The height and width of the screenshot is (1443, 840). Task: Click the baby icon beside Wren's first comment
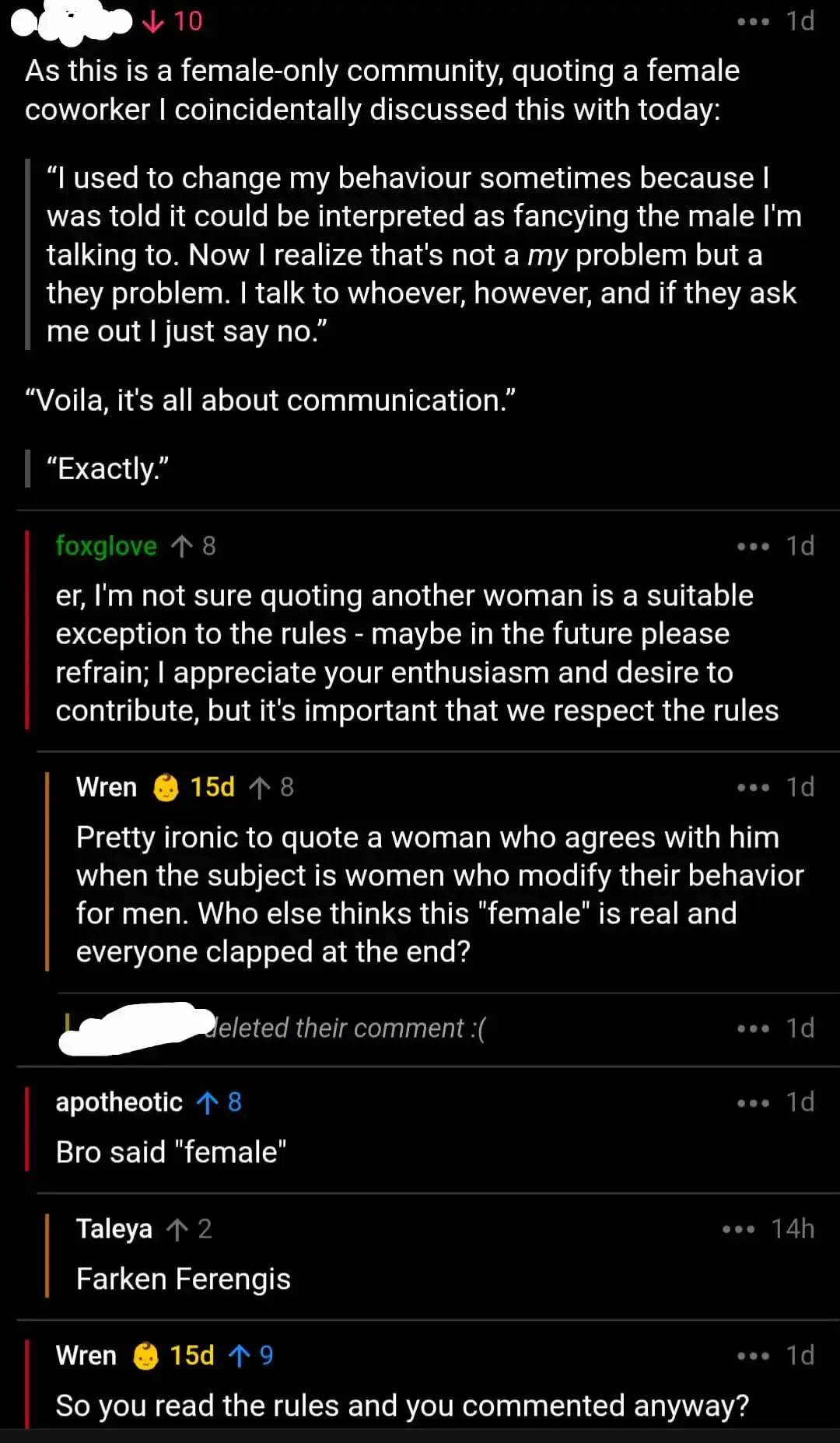click(166, 787)
